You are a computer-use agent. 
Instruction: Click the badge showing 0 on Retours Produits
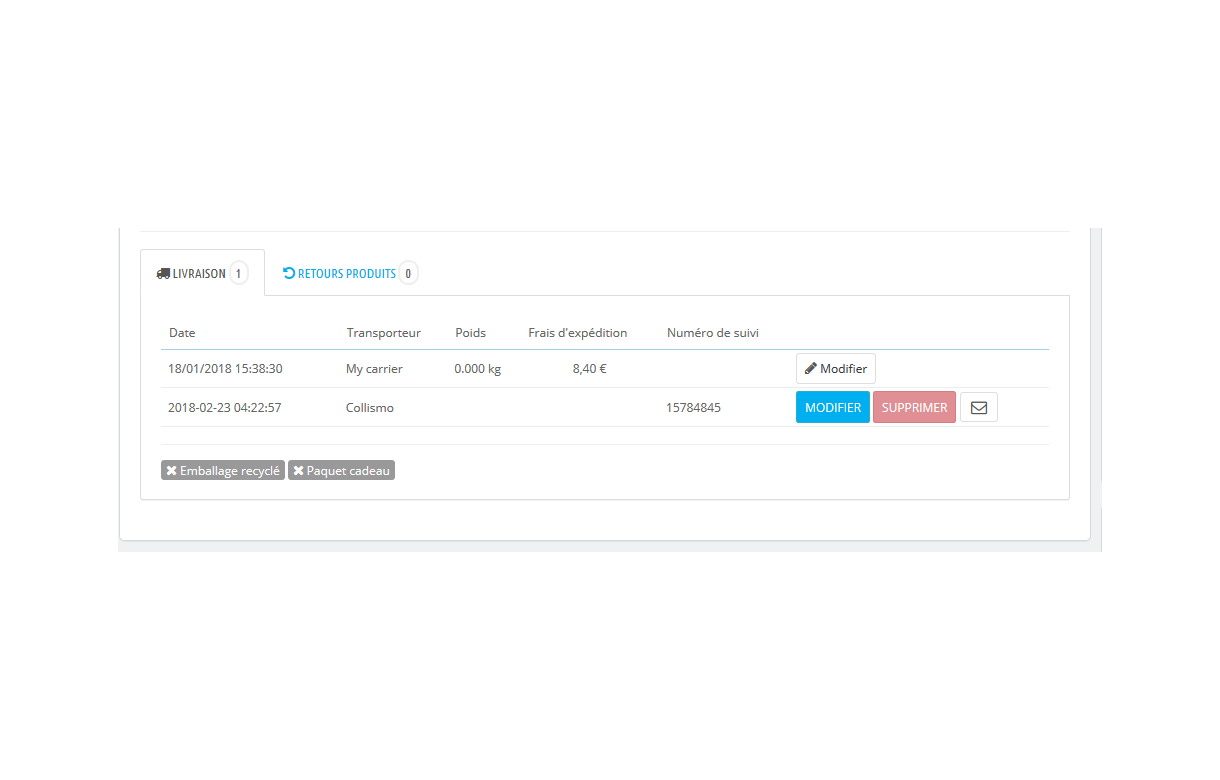409,272
